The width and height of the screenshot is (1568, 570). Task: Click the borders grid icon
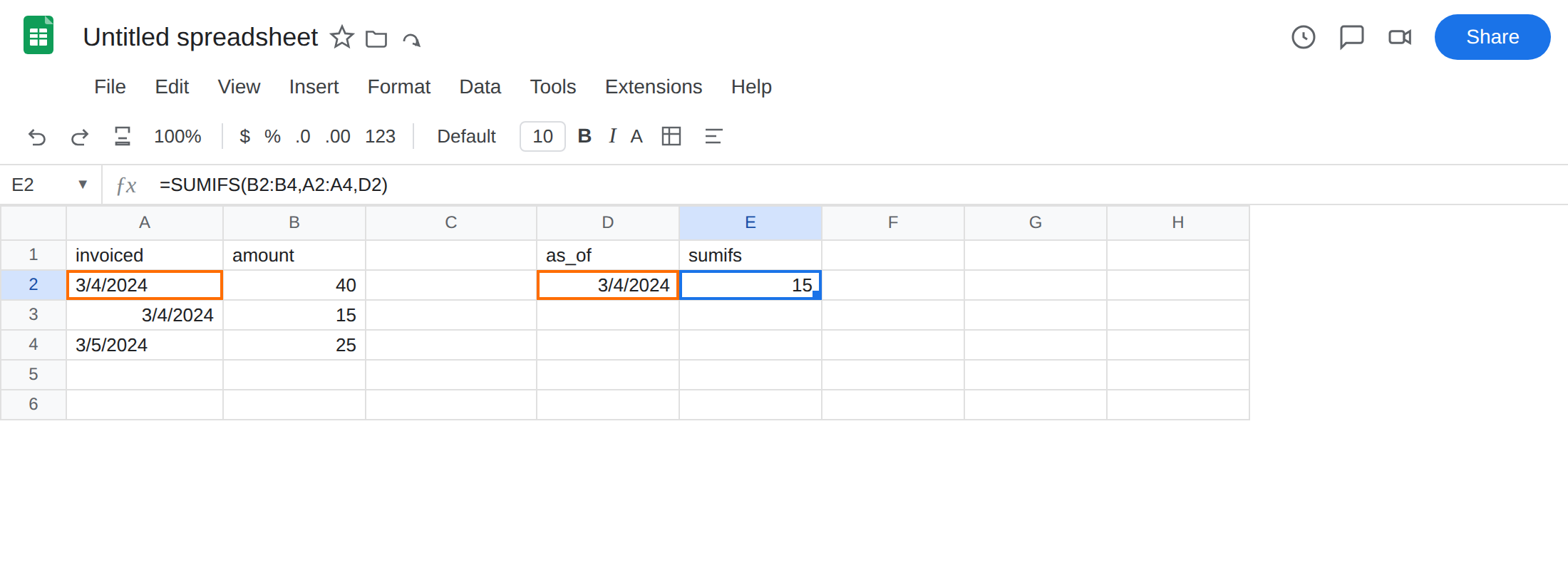(x=671, y=136)
